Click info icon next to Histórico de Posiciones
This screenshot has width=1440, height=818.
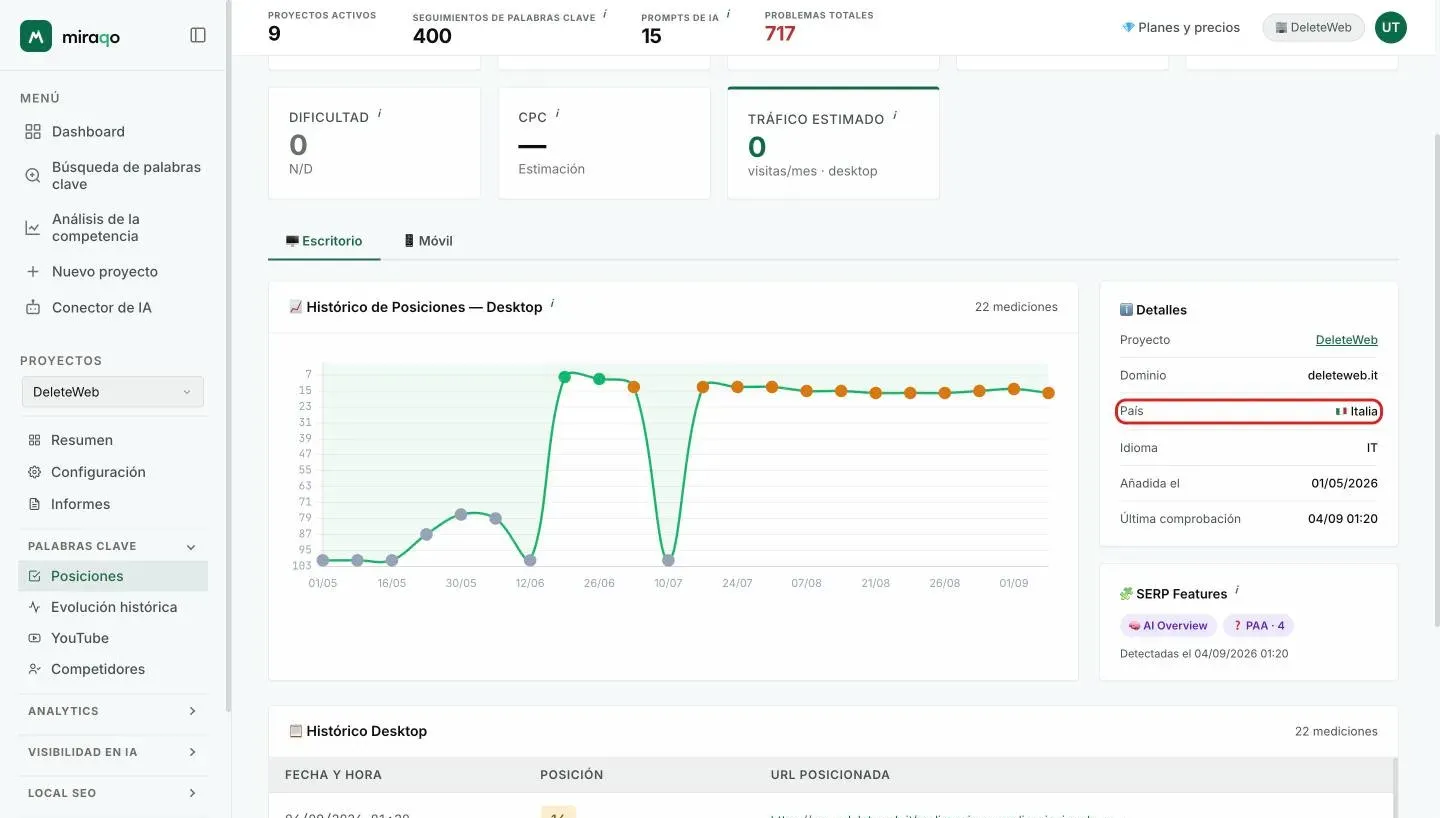click(x=553, y=304)
